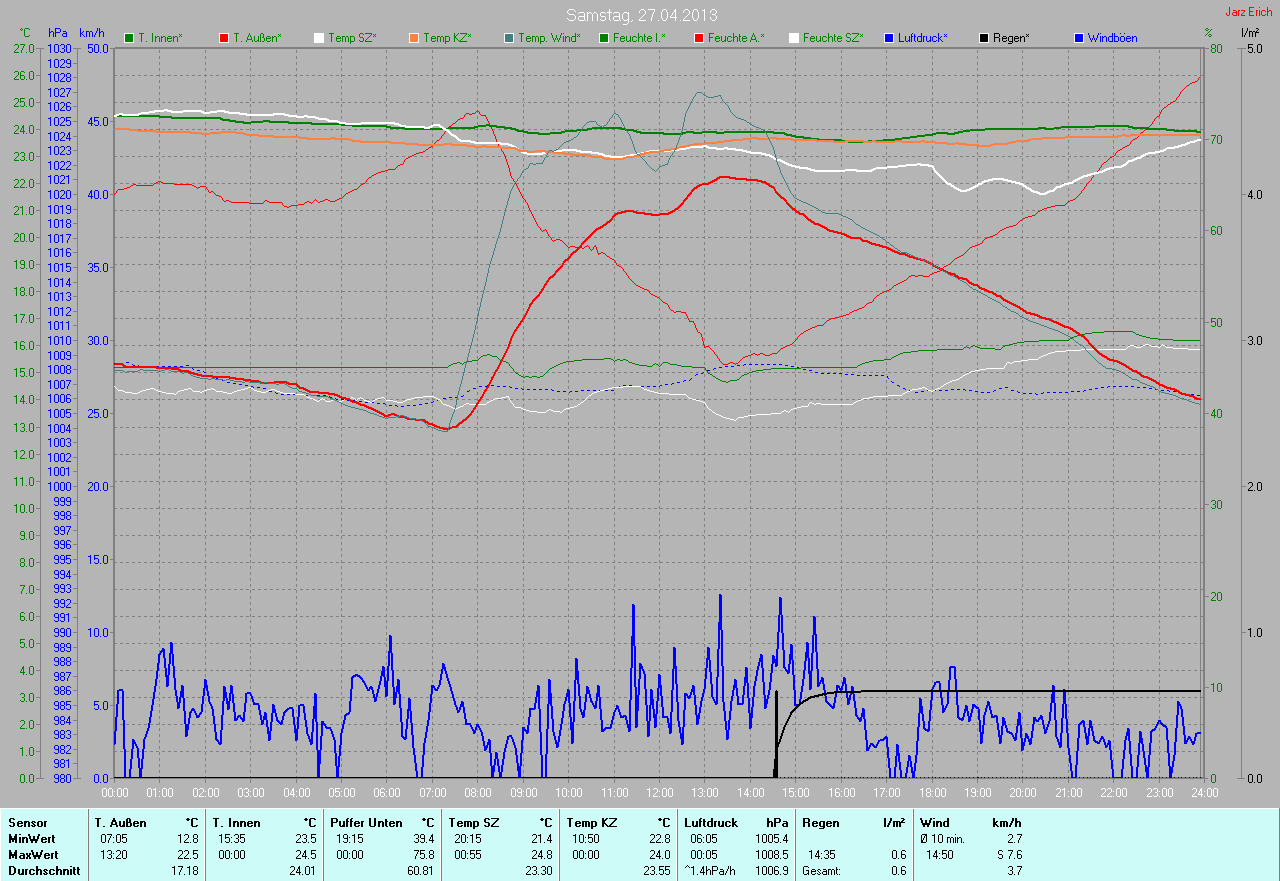Select the rain time '14:35'
This screenshot has height=881, width=1280.
(x=823, y=854)
